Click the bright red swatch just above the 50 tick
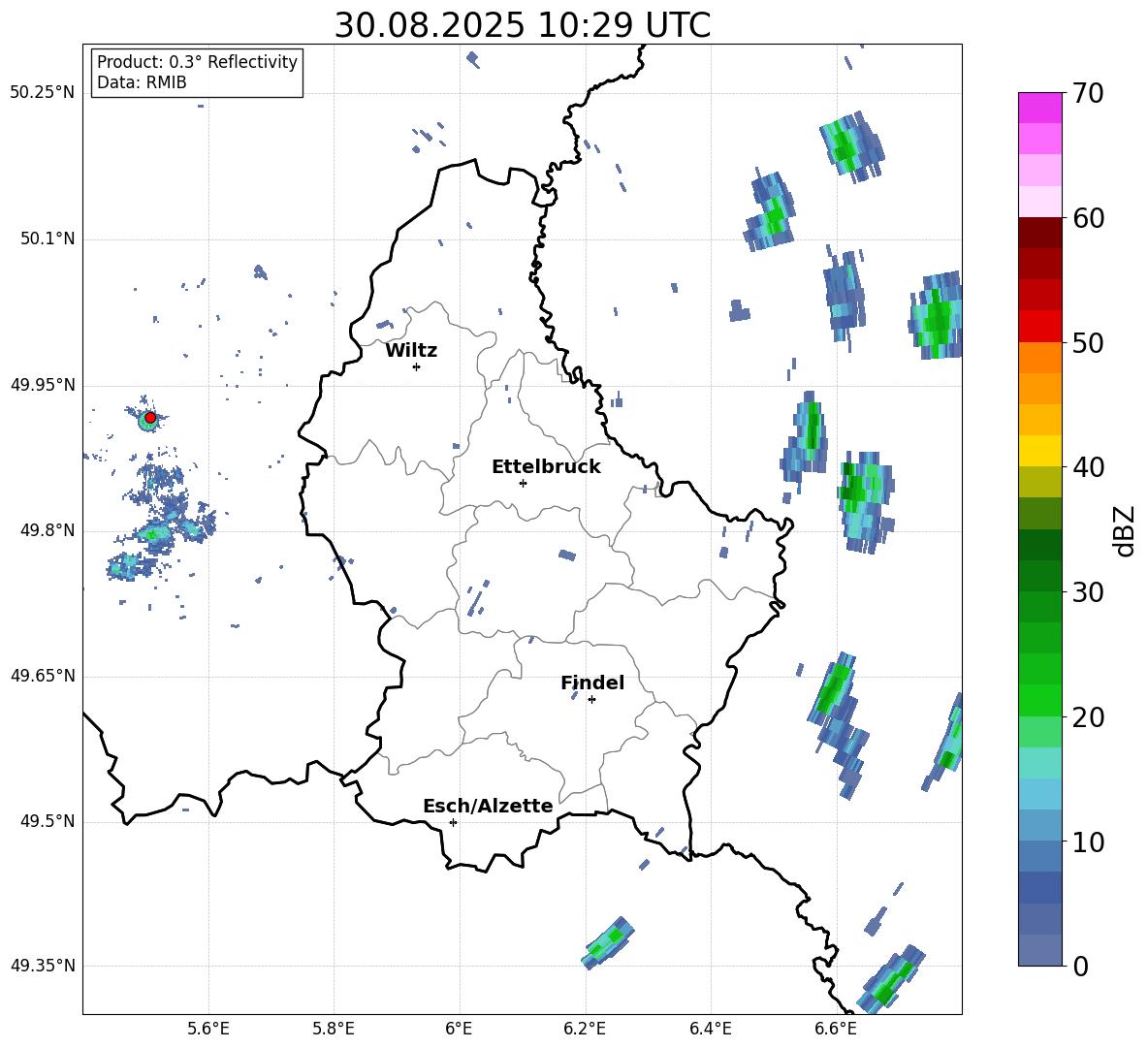Viewport: 1148px width, 1048px height. [1039, 327]
